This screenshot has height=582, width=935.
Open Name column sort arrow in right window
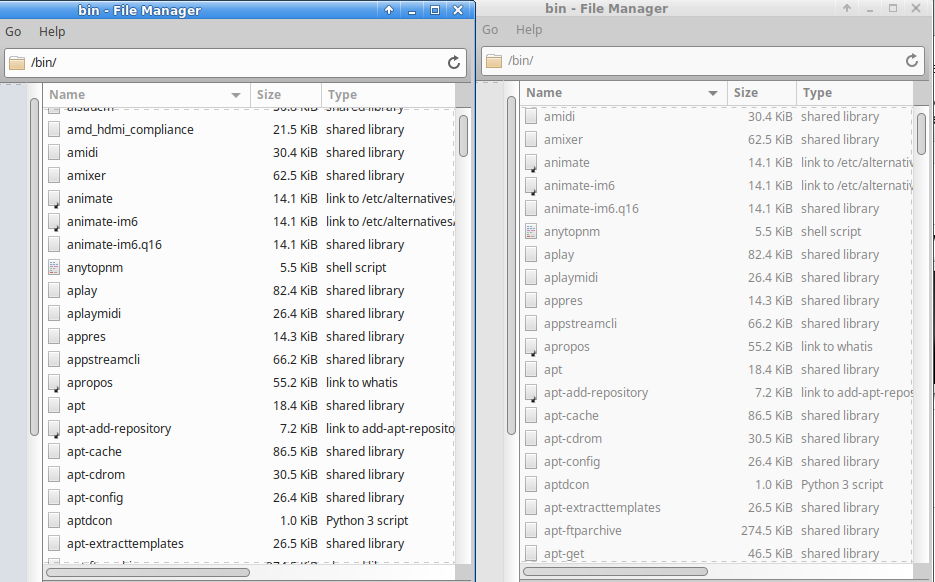(713, 93)
